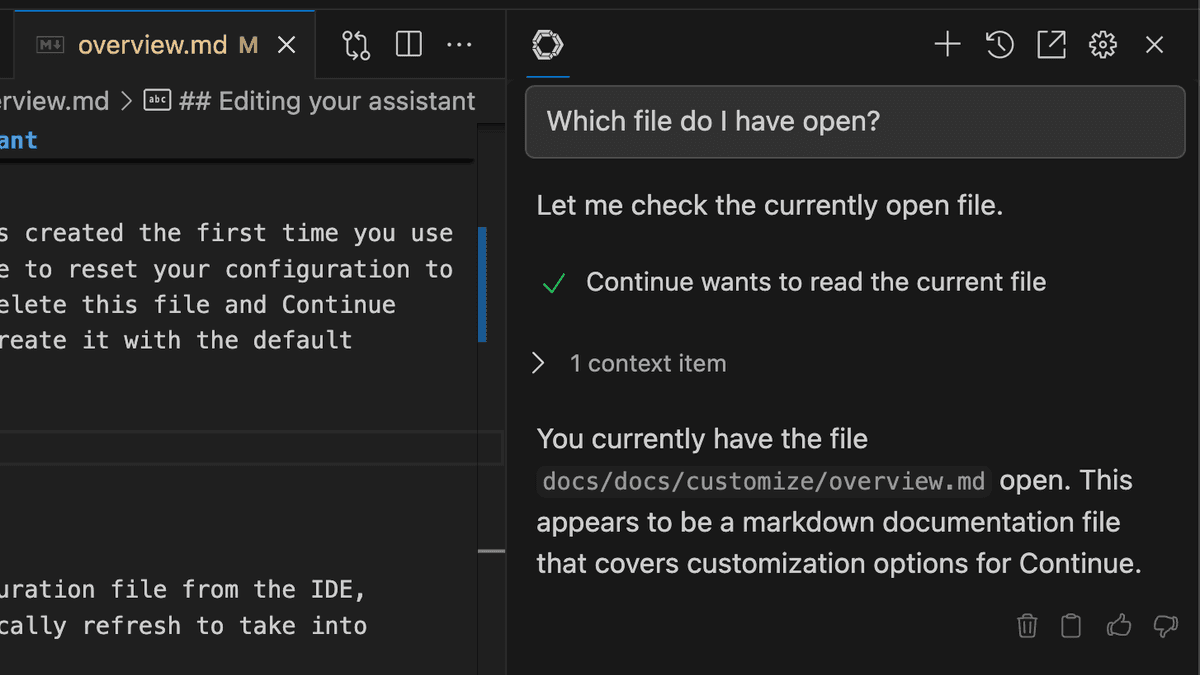Close the Continue side panel
The width and height of the screenshot is (1200, 675).
coord(1155,45)
